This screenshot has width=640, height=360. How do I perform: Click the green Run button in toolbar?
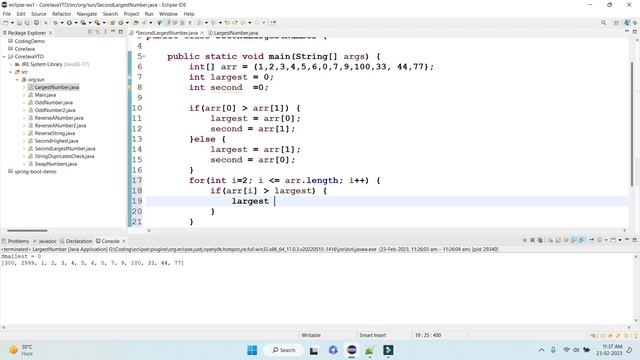69,23
